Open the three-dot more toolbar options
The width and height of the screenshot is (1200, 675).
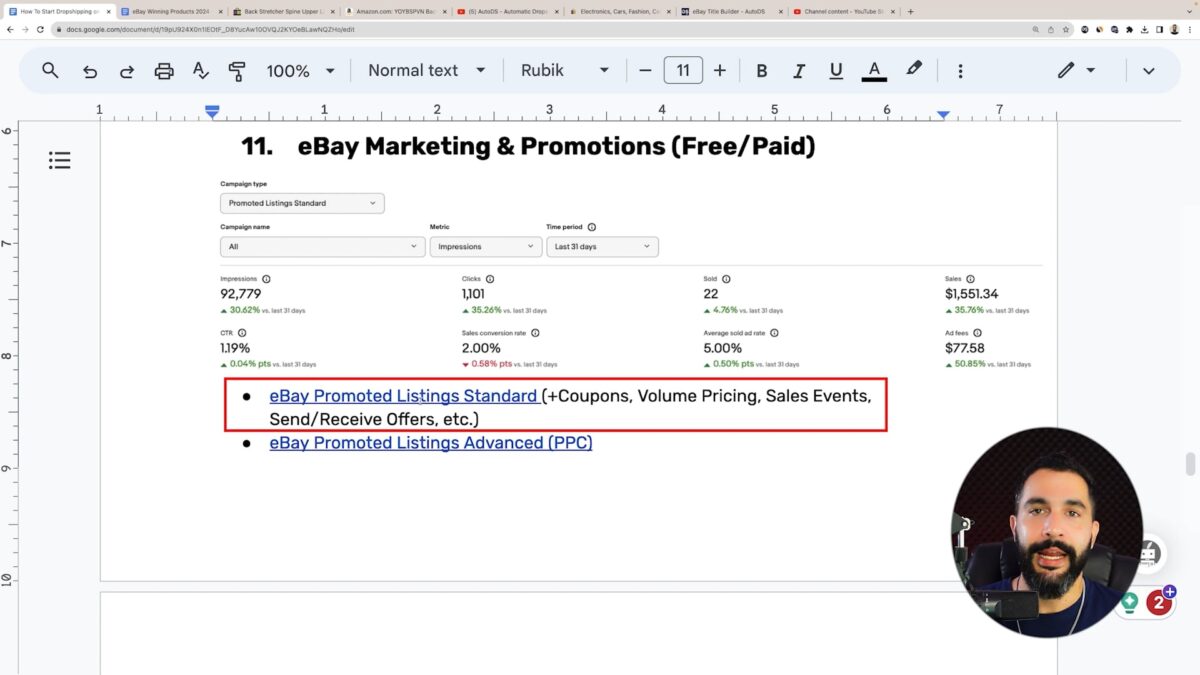pyautogui.click(x=960, y=71)
